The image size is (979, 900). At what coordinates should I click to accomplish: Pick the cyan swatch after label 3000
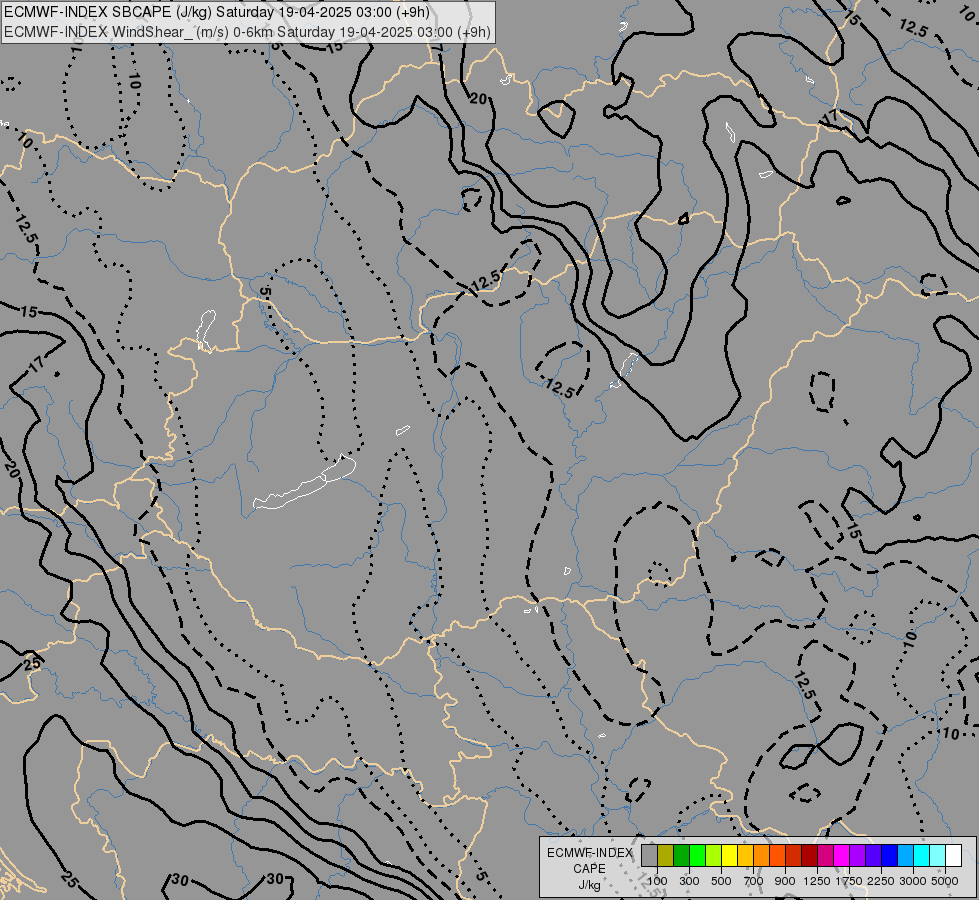click(922, 856)
